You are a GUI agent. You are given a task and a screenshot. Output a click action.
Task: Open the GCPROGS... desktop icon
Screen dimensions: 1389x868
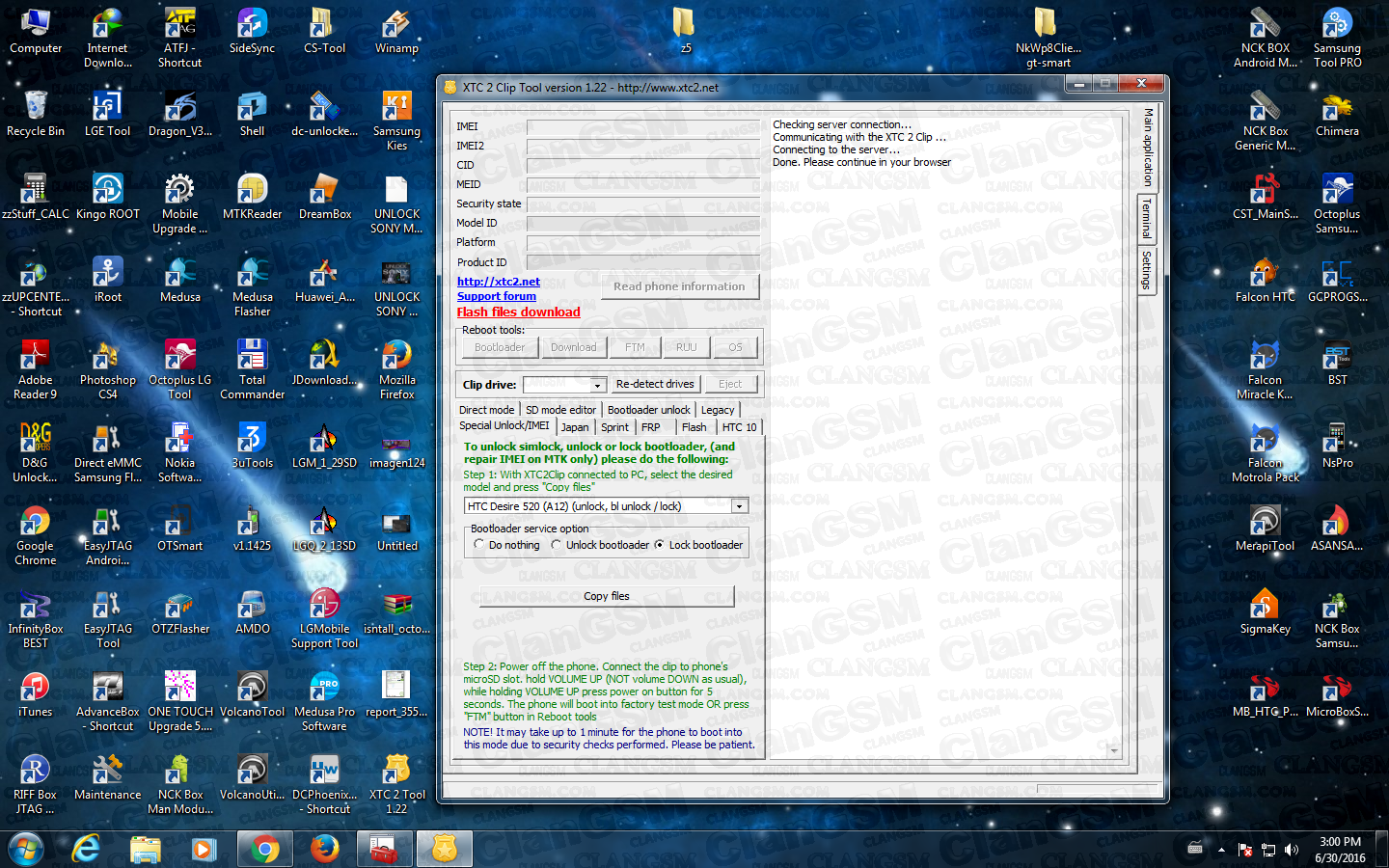(1337, 280)
